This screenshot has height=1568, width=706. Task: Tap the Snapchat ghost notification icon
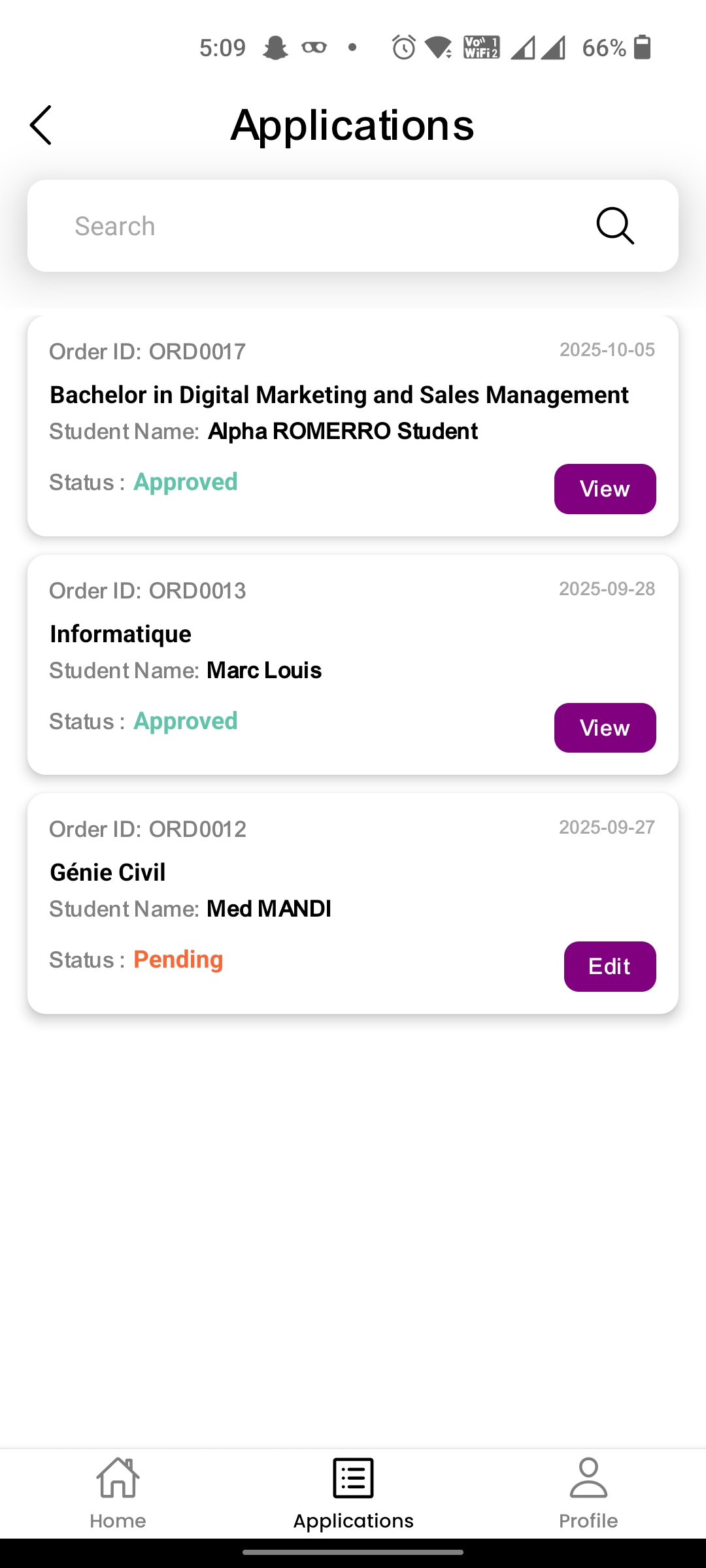275,48
